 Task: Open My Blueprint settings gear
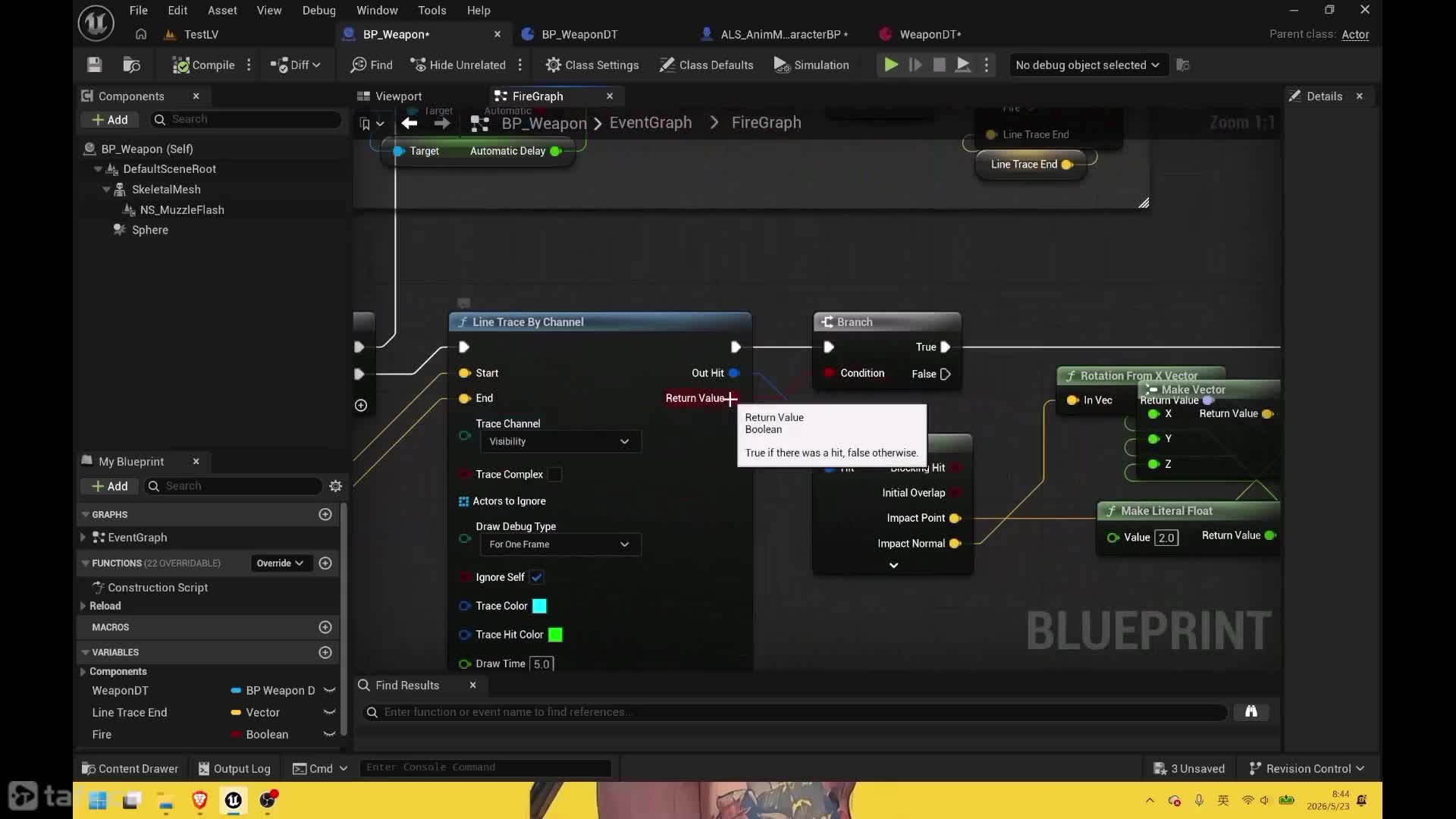tap(336, 486)
